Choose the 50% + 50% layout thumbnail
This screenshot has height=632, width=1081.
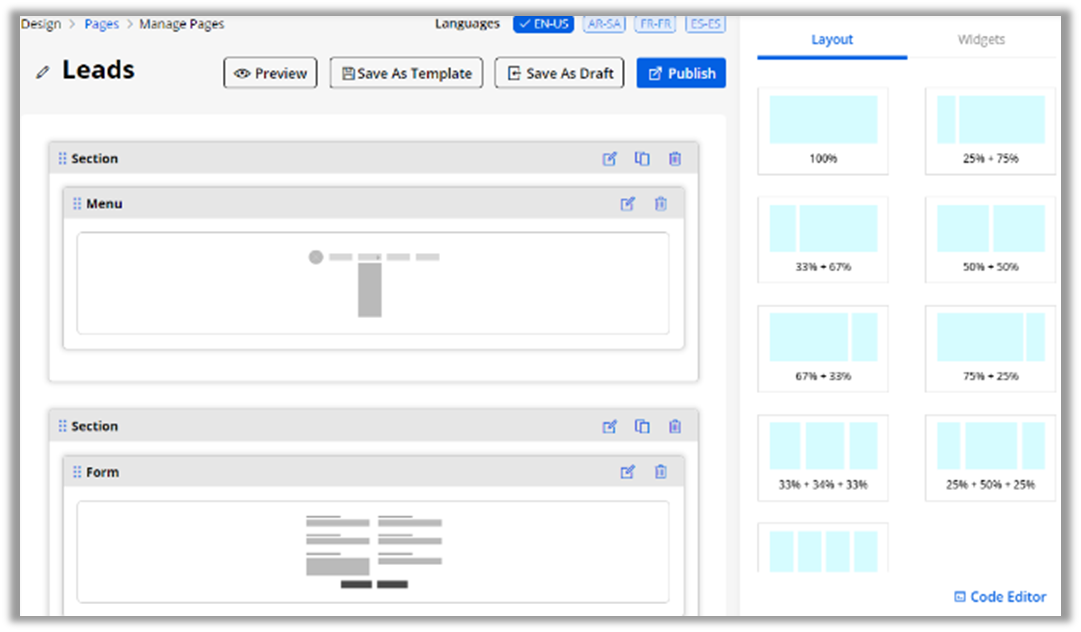(x=990, y=239)
